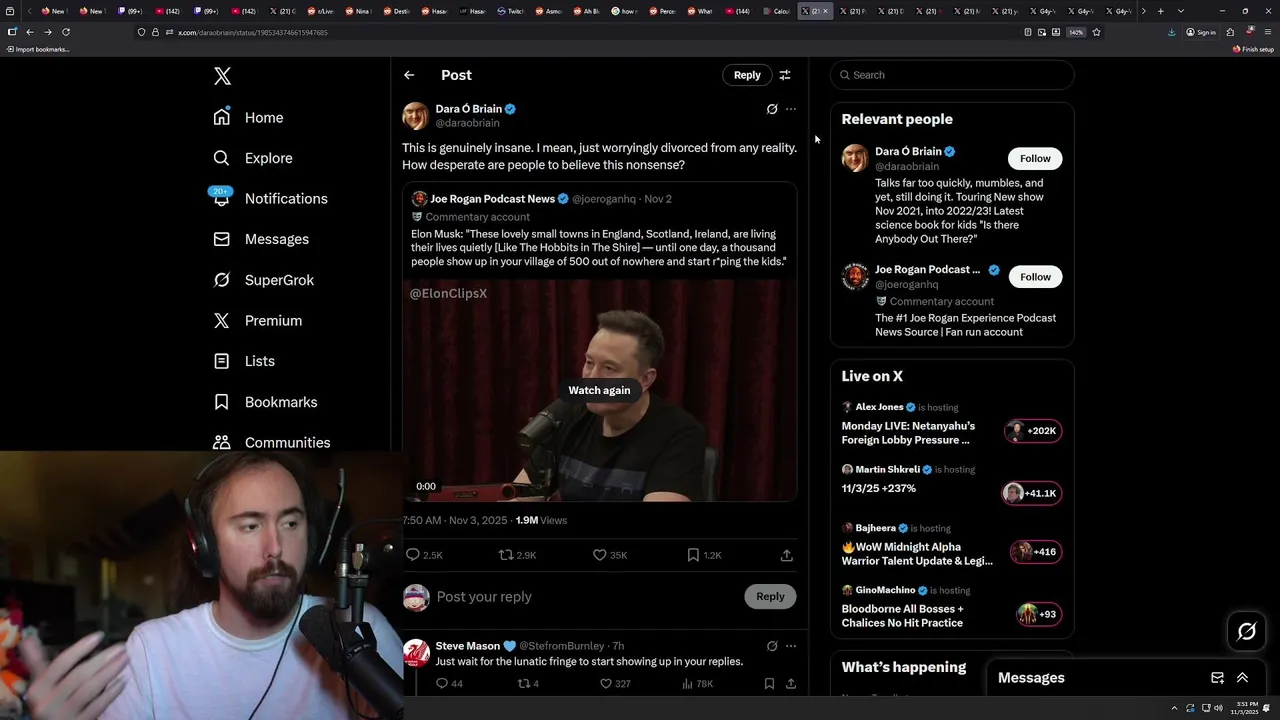This screenshot has height=720, width=1280.
Task: Open Steve Mason's profile name
Action: click(468, 646)
